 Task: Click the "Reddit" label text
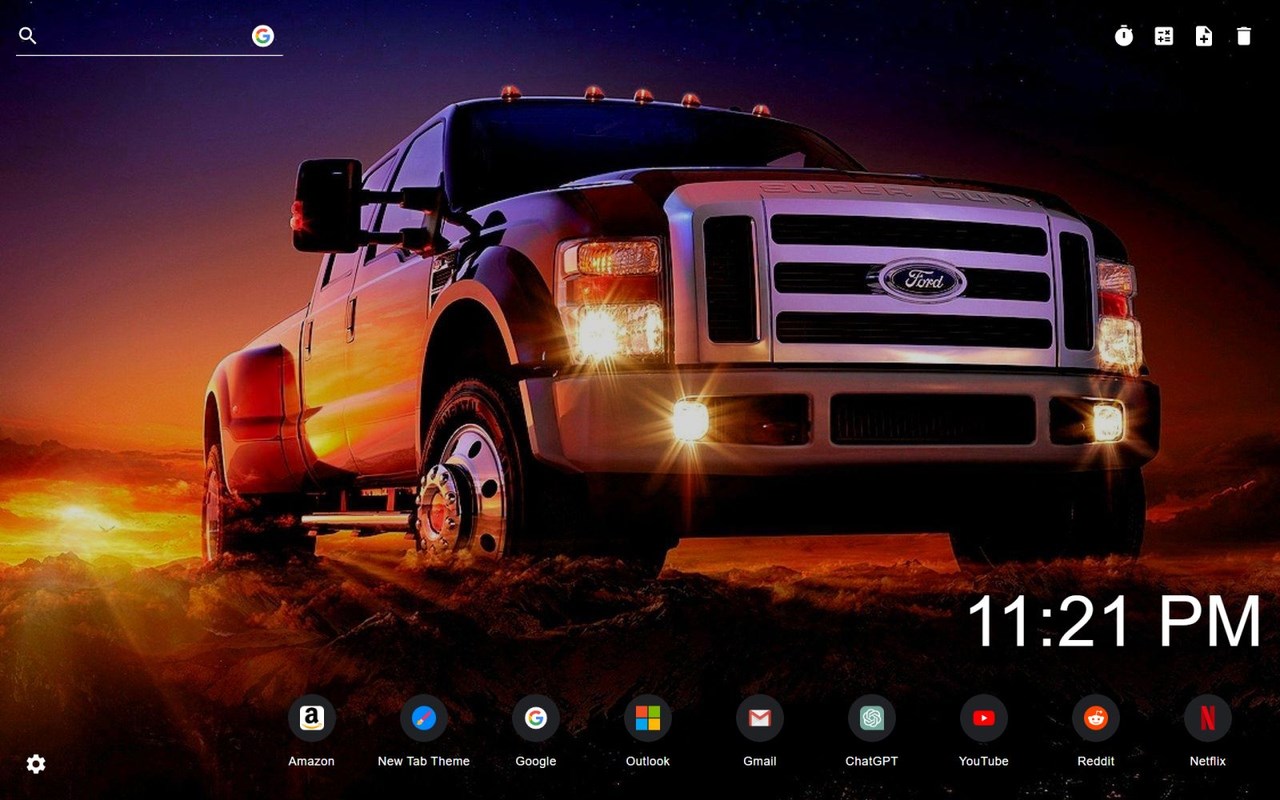[x=1096, y=761]
